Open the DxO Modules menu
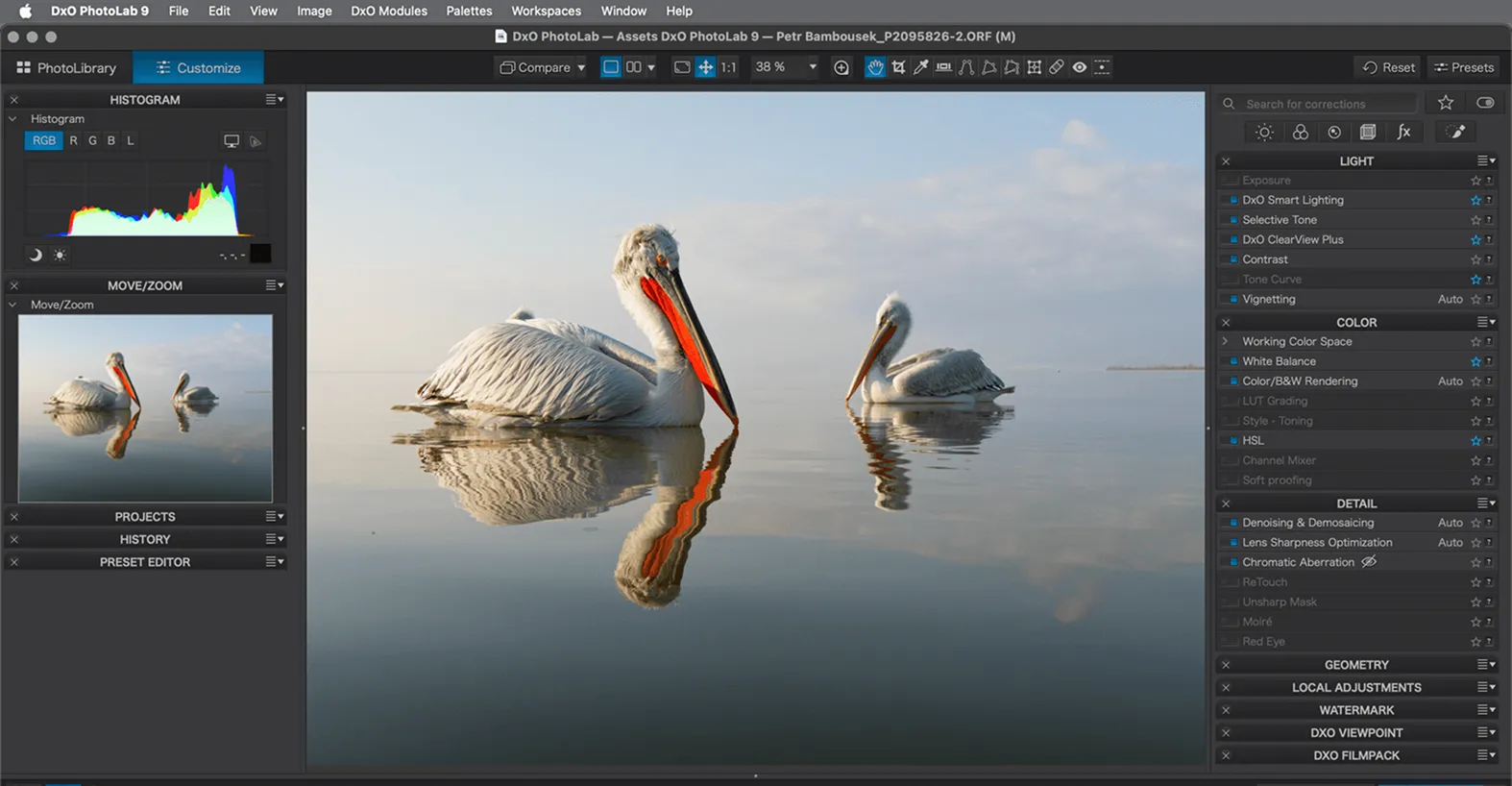The image size is (1512, 786). pyautogui.click(x=389, y=11)
